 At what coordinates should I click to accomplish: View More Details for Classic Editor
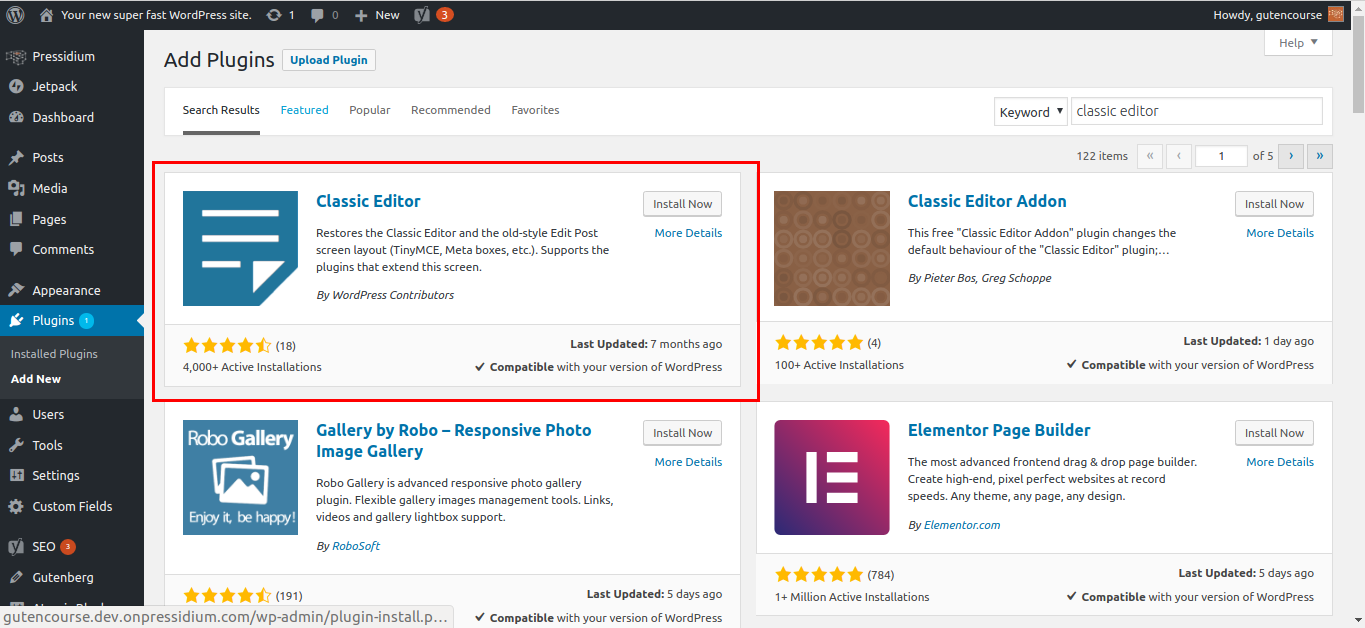688,233
